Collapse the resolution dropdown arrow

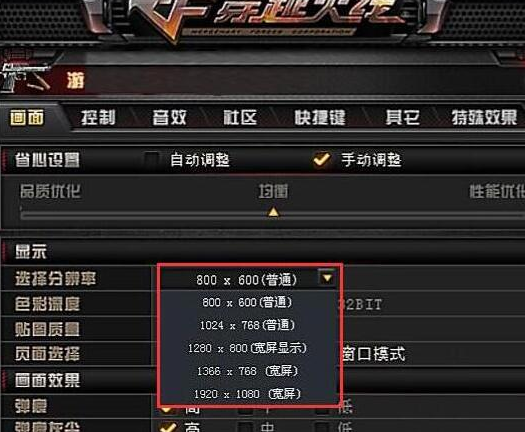[327, 277]
